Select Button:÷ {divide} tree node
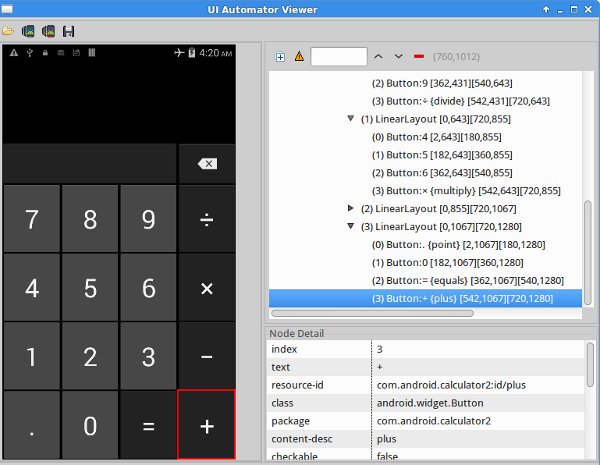 tap(461, 101)
